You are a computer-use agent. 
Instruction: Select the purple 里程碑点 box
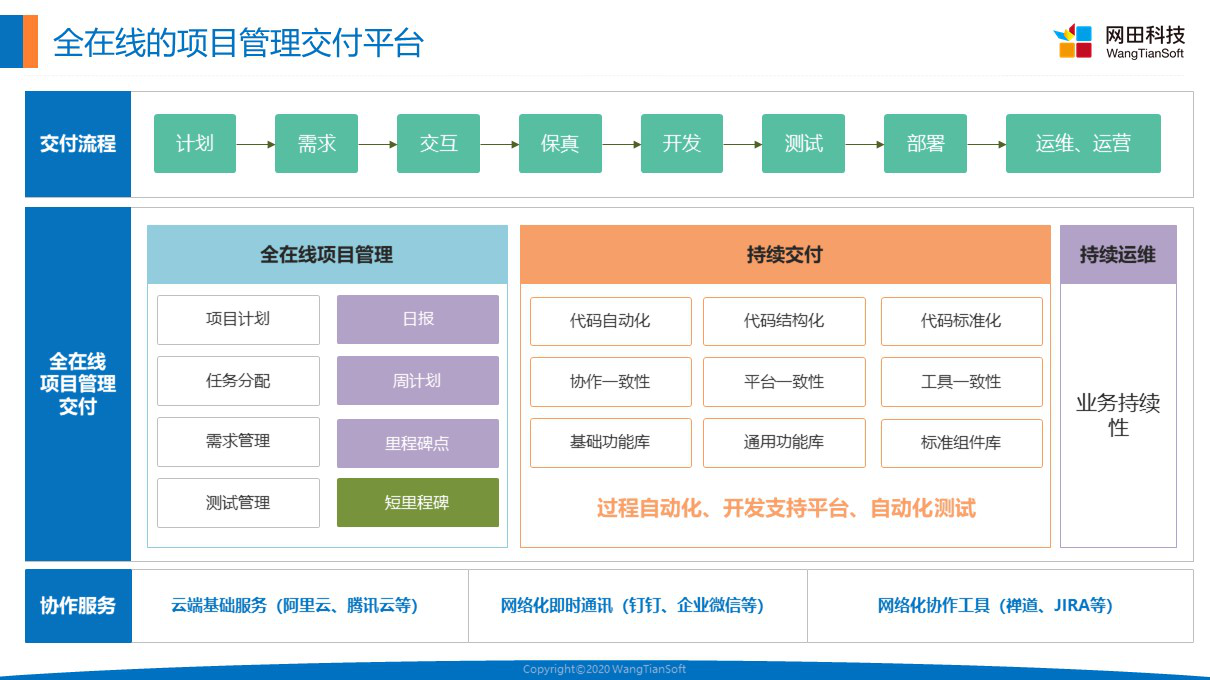[418, 443]
